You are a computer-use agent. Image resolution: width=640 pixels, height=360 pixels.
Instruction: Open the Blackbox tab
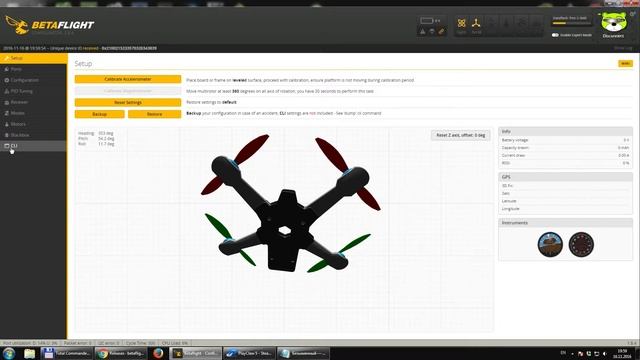pyautogui.click(x=33, y=135)
